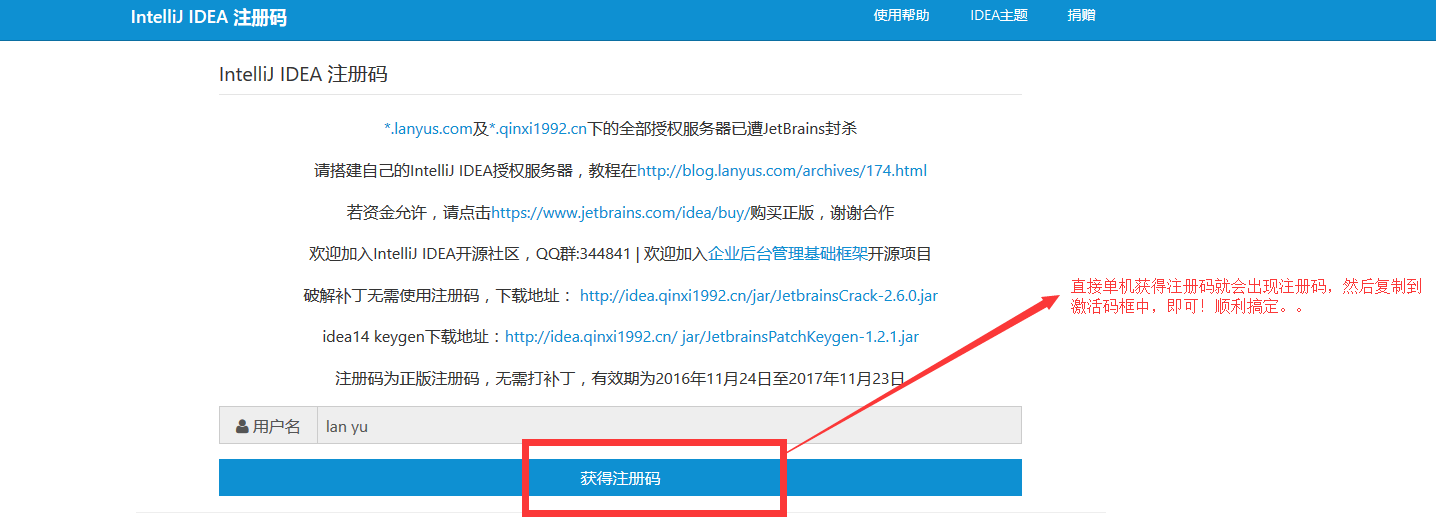Click the text 请搭建自己的IntelliJ IDEA授权服务器
This screenshot has width=1436, height=522.
444,171
